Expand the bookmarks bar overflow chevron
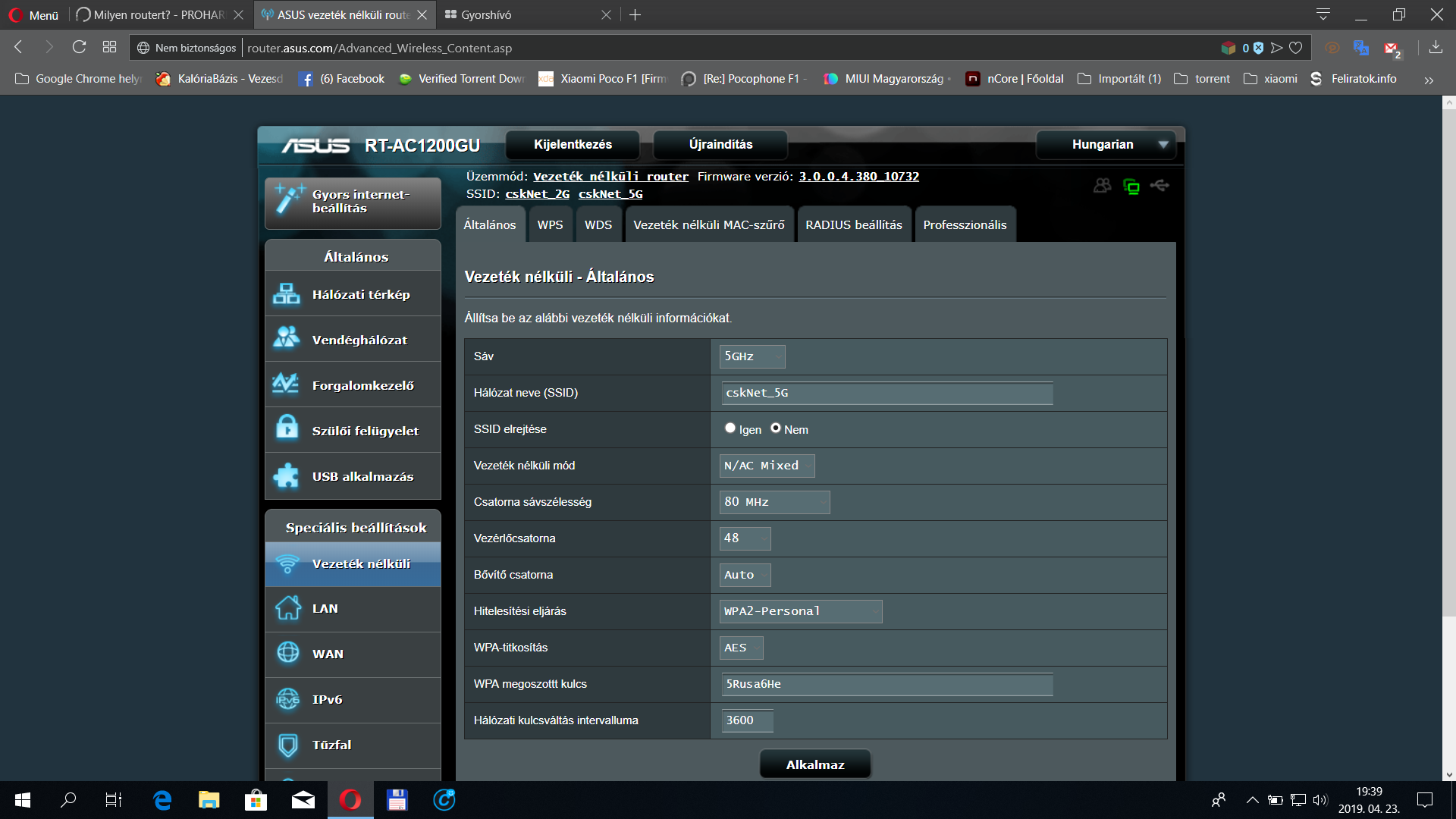This screenshot has width=1456, height=819. (1429, 80)
